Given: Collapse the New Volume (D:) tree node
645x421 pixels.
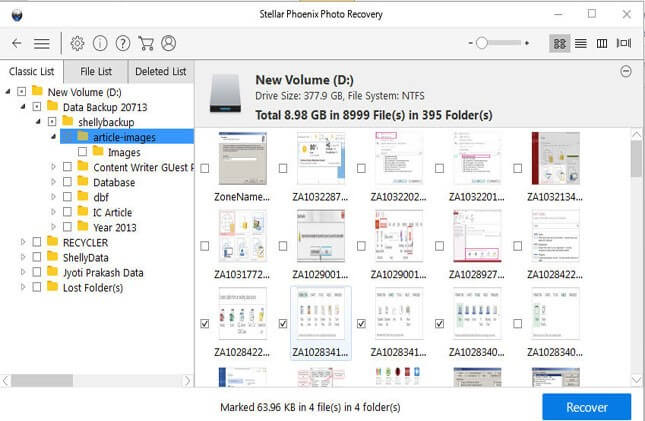Looking at the screenshot, I should (8, 92).
